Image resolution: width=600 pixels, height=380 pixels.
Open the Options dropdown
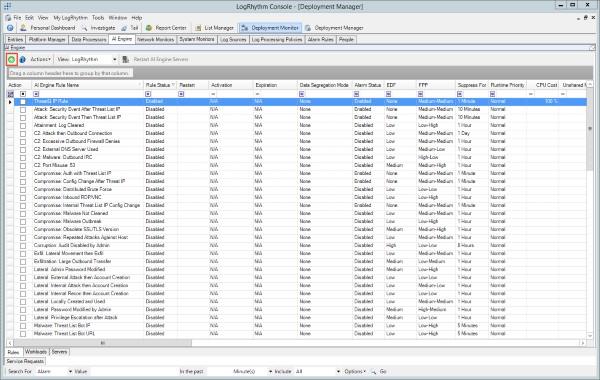[355, 372]
